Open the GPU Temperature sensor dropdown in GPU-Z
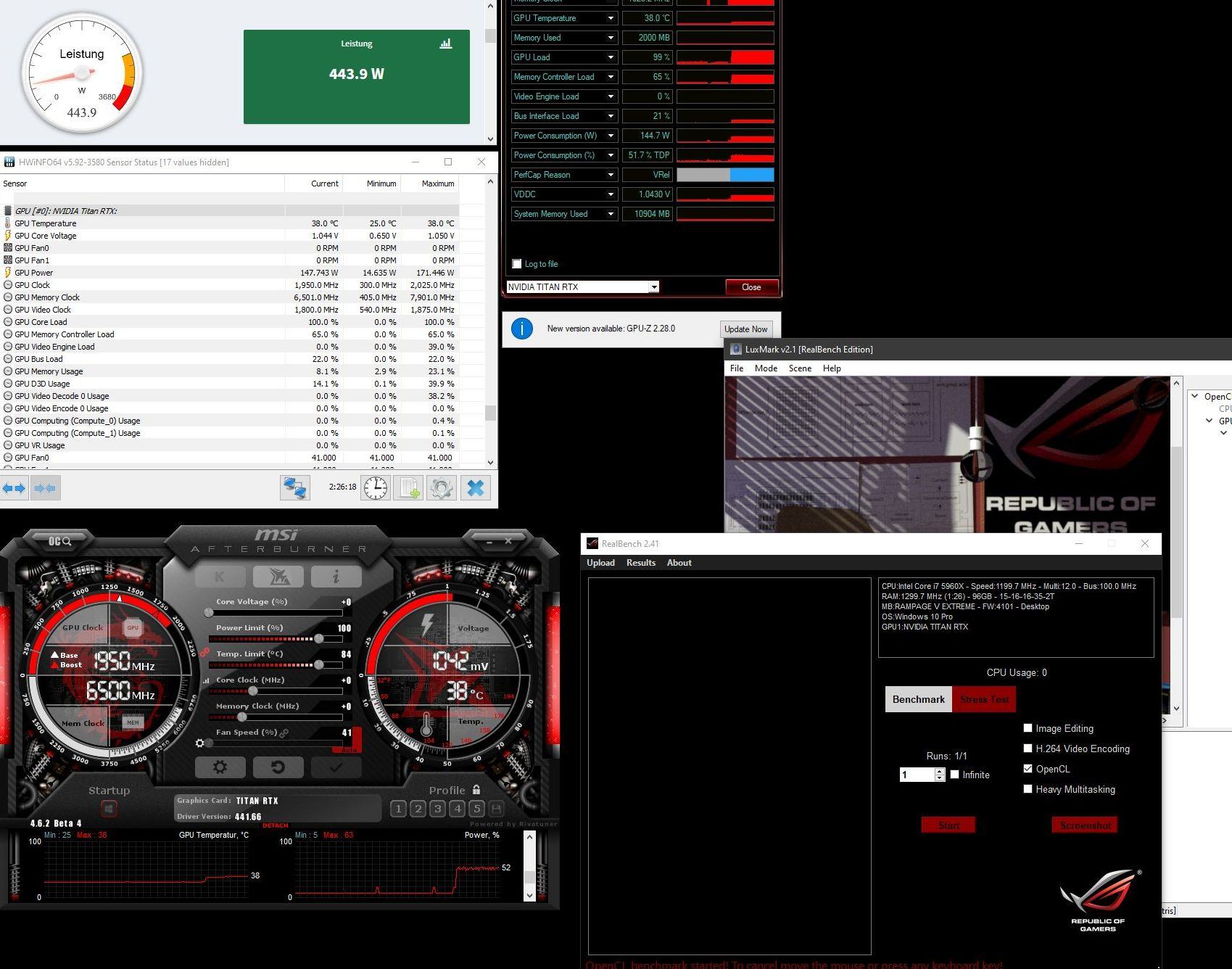The width and height of the screenshot is (1232, 969). (611, 18)
